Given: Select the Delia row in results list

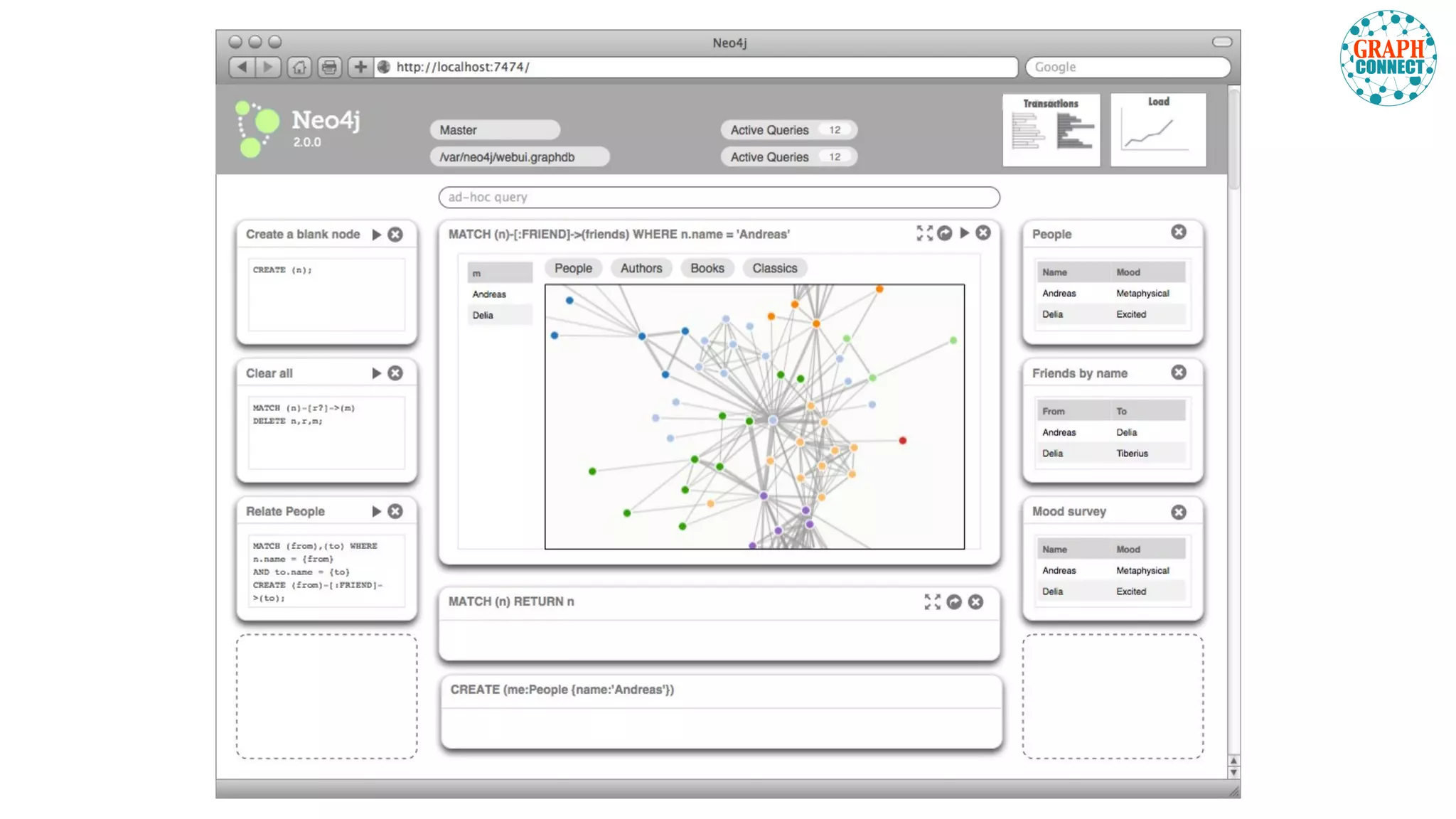Looking at the screenshot, I should tap(499, 315).
